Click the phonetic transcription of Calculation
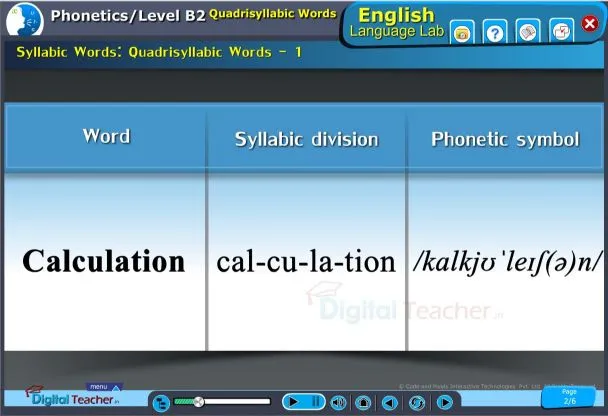The image size is (608, 416). [x=508, y=262]
